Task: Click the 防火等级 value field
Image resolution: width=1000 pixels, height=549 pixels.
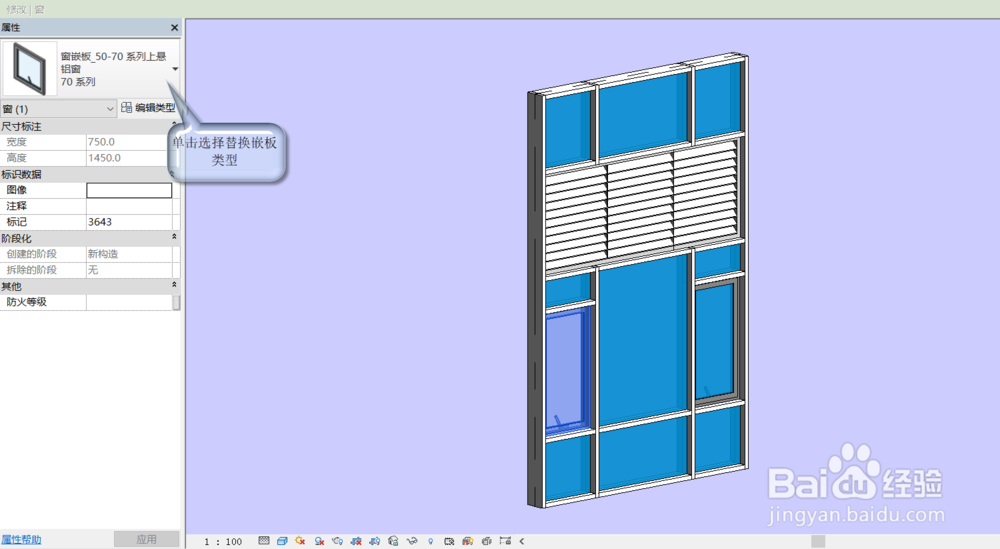Action: click(129, 302)
